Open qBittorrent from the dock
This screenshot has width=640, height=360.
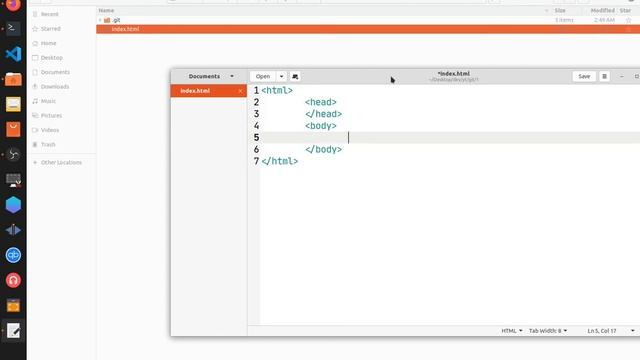[x=13, y=255]
